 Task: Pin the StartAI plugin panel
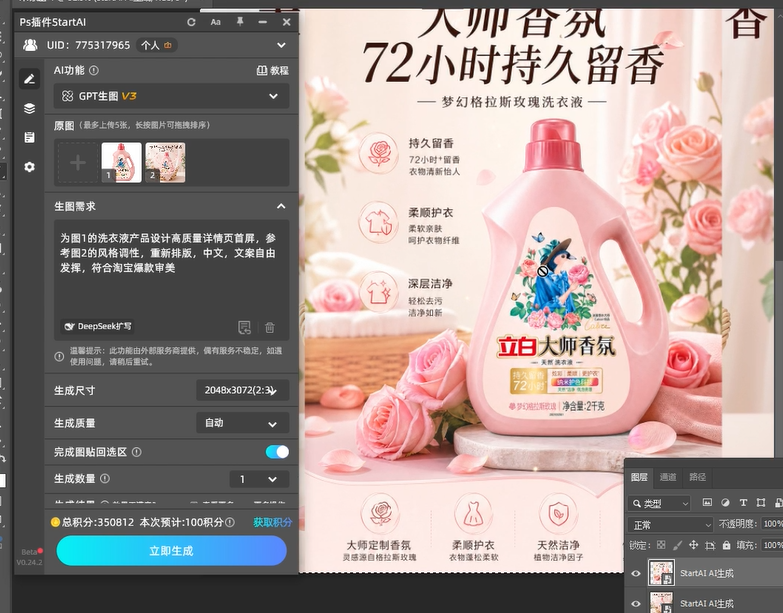pyautogui.click(x=240, y=21)
